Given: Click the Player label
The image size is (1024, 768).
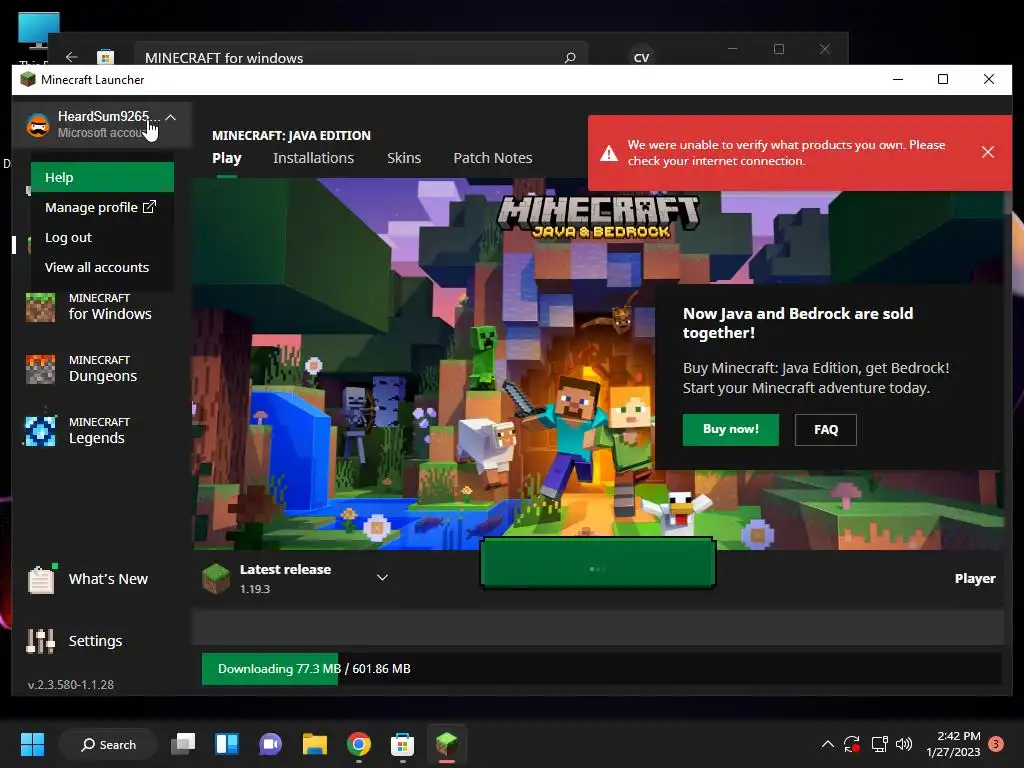Looking at the screenshot, I should tap(974, 579).
